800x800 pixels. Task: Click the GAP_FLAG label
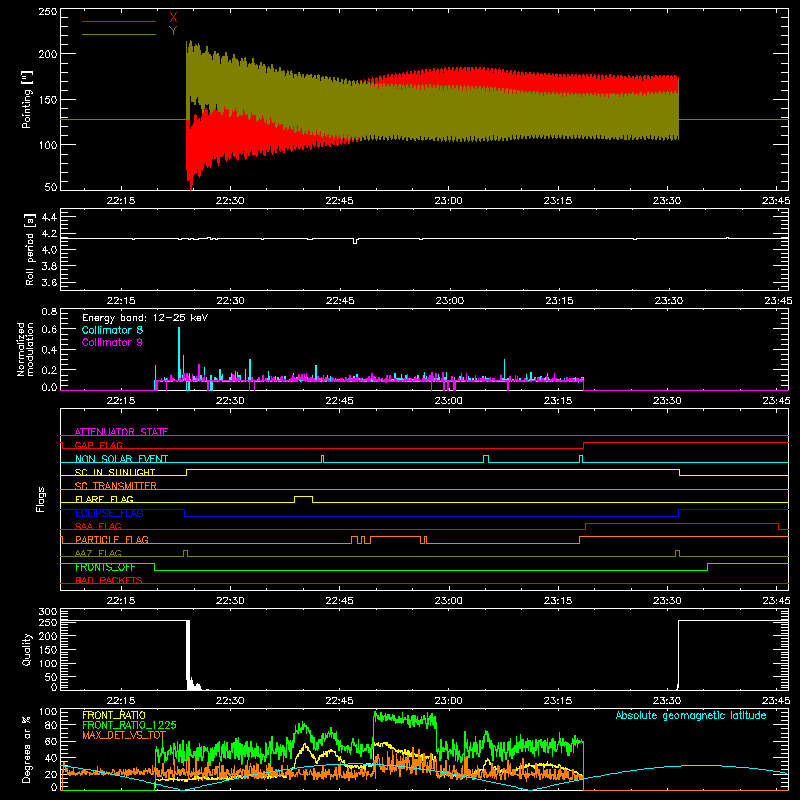(98, 445)
